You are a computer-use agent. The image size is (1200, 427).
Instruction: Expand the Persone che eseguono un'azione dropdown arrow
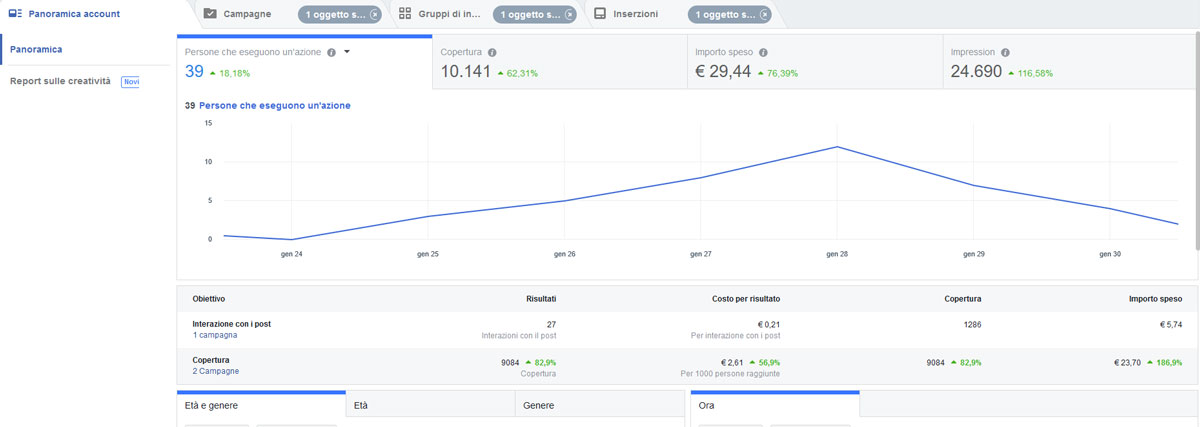(x=346, y=52)
